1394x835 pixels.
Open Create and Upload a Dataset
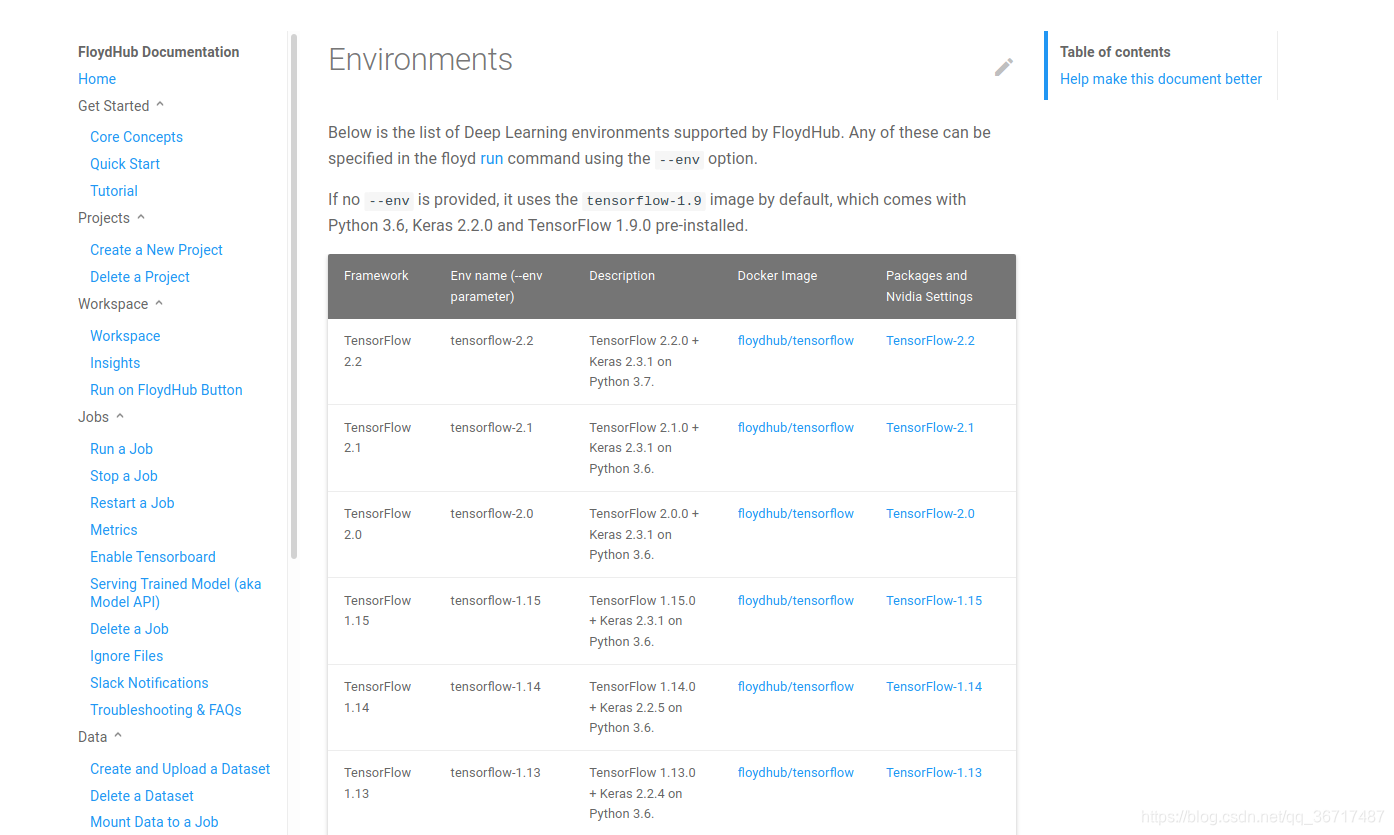[x=180, y=769]
